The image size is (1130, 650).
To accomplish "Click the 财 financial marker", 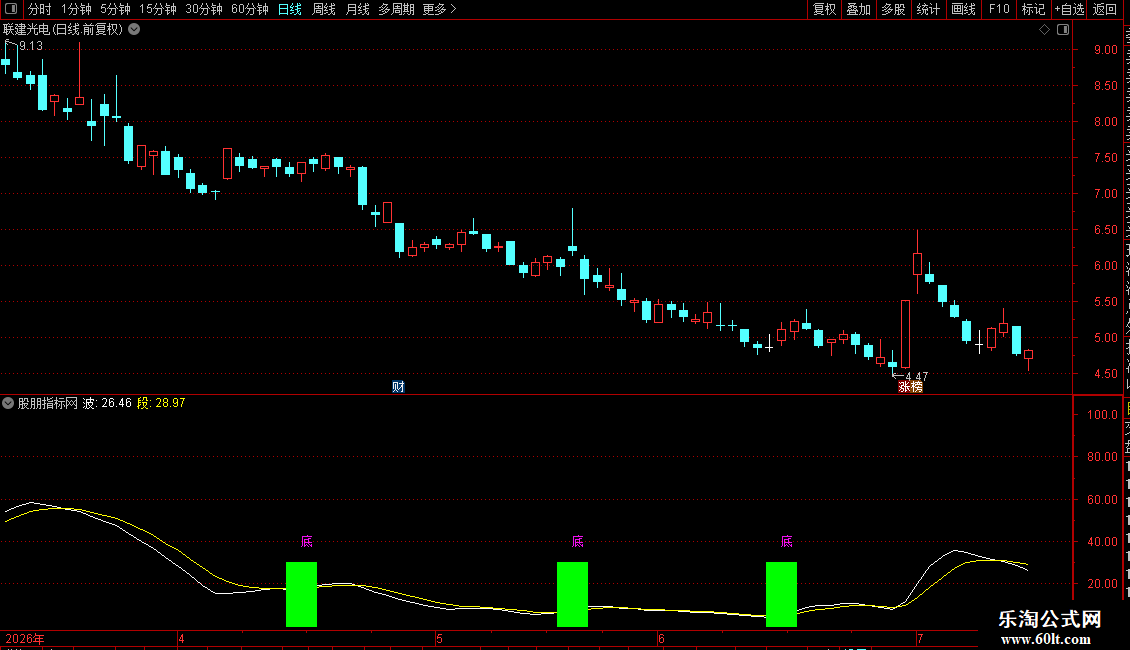I will 398,387.
